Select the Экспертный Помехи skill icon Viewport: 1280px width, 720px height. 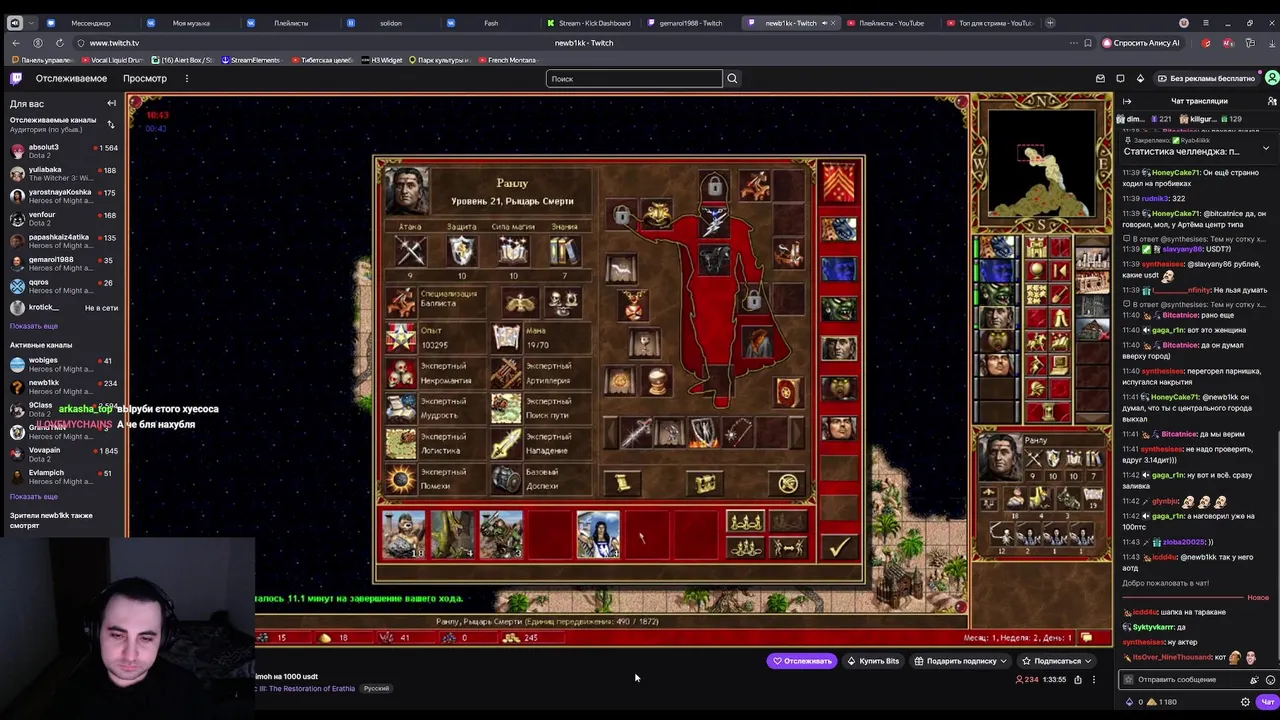[401, 479]
